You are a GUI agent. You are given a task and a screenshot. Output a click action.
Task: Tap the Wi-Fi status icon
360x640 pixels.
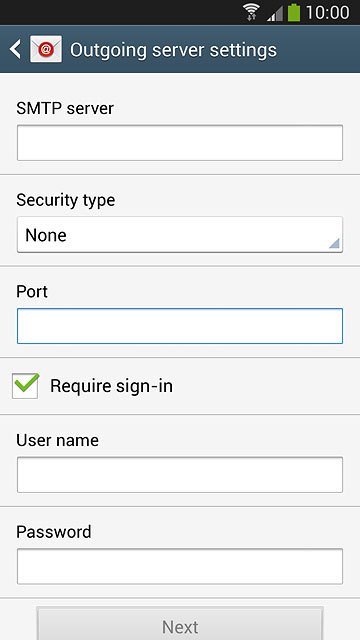pyautogui.click(x=251, y=12)
